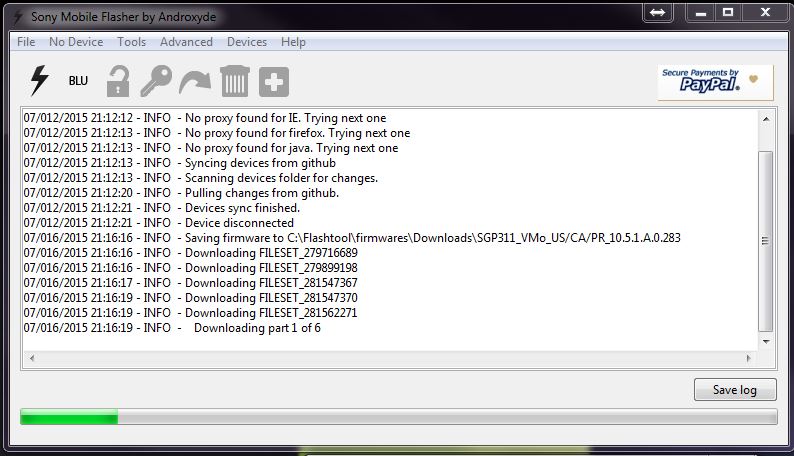Click log line 'Downloading FILESET_279716689'

click(x=190, y=253)
